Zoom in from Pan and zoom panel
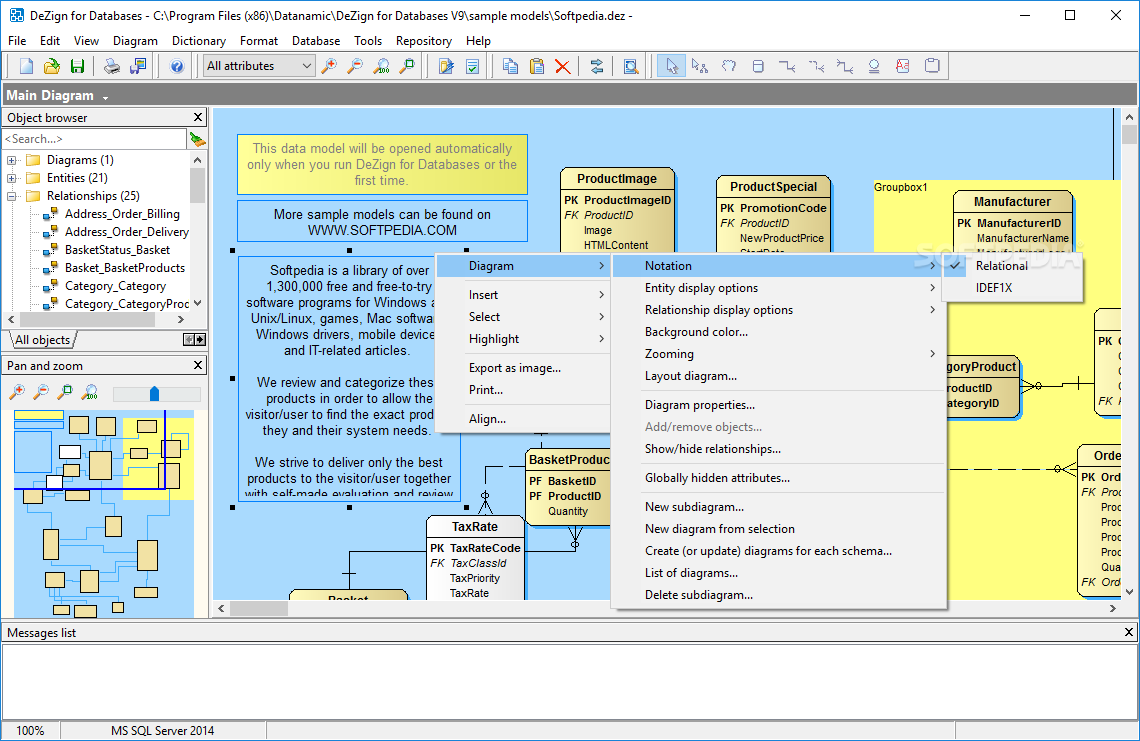The width and height of the screenshot is (1140, 741). [x=17, y=393]
